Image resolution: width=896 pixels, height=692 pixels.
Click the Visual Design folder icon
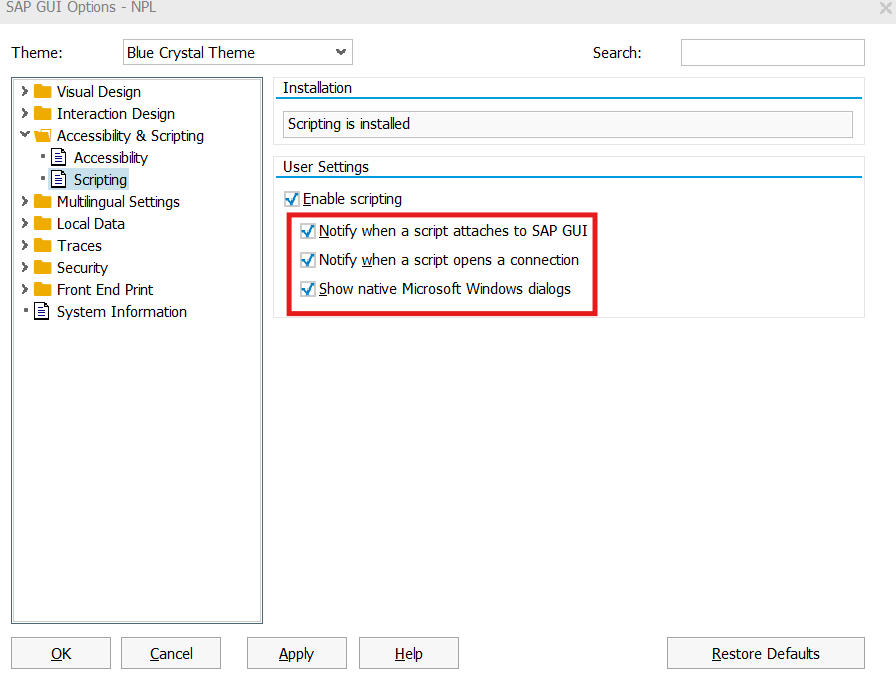pos(42,91)
